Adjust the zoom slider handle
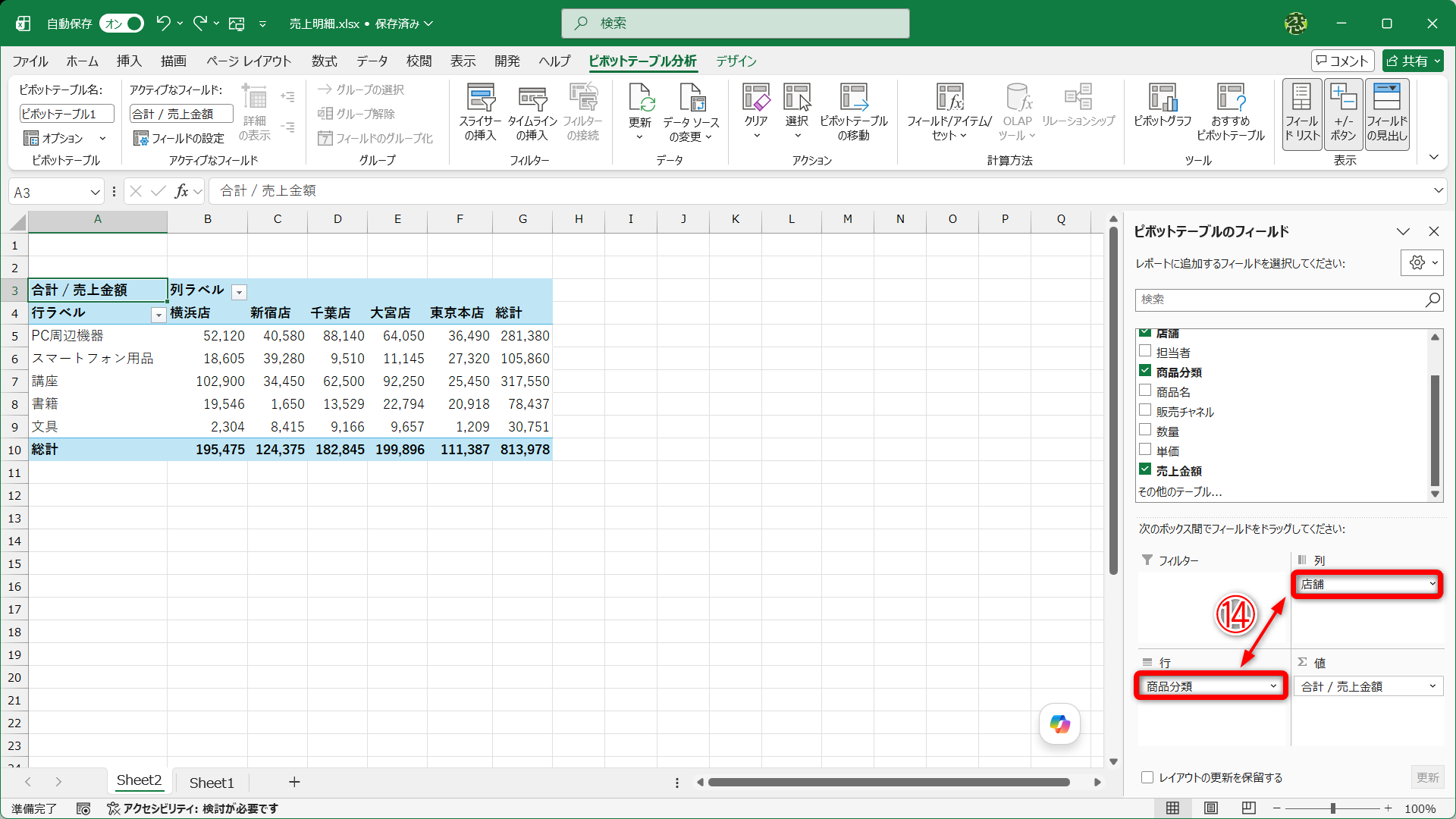Image resolution: width=1456 pixels, height=819 pixels. click(x=1332, y=808)
